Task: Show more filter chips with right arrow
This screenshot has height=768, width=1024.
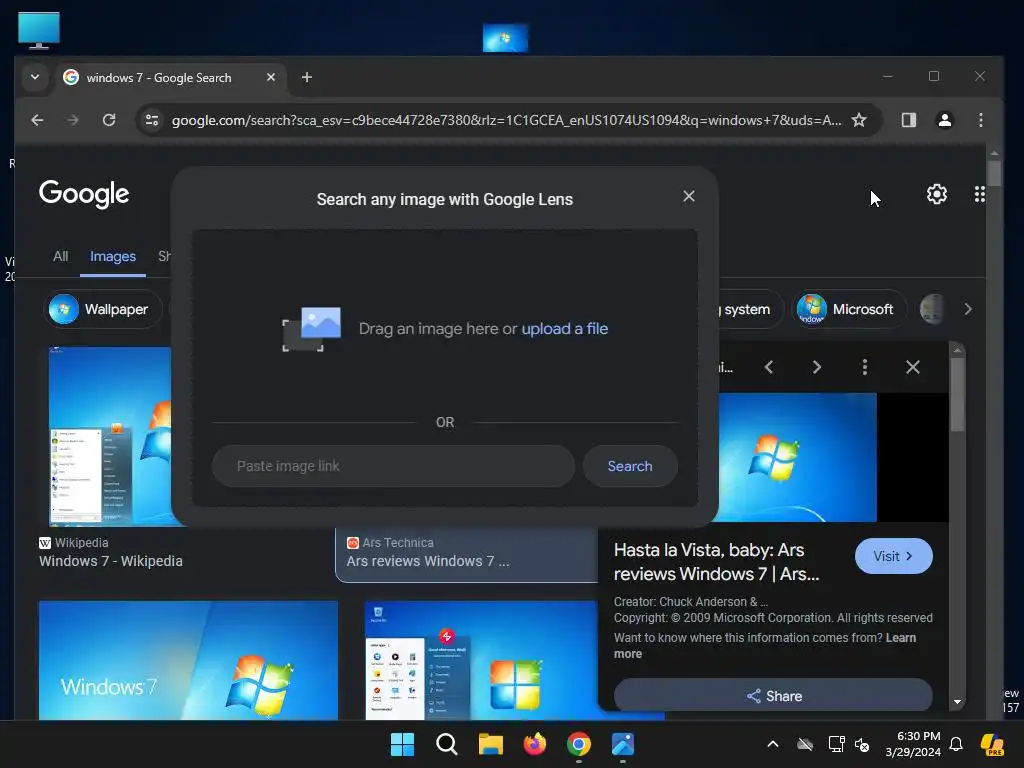Action: [x=967, y=309]
